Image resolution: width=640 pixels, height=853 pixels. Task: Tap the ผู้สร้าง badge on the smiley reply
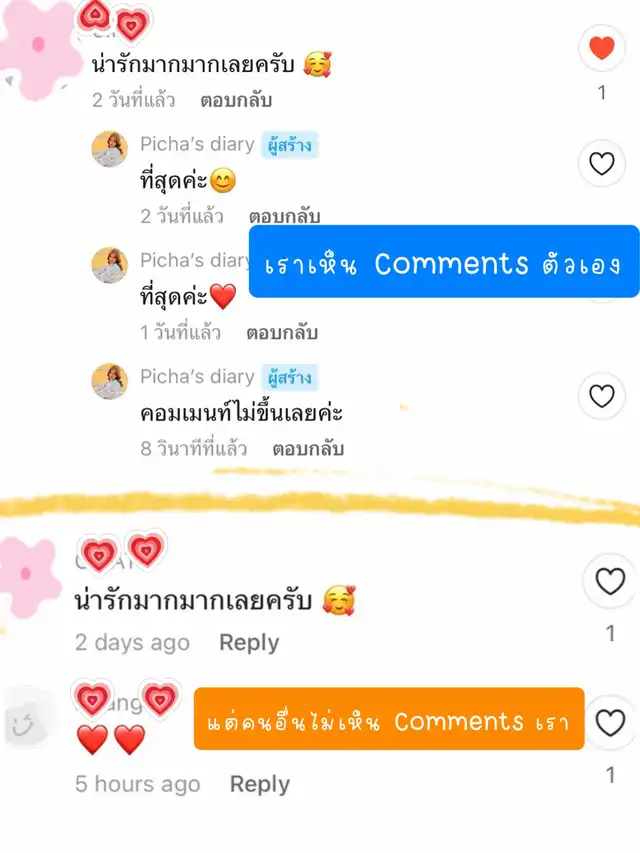290,145
